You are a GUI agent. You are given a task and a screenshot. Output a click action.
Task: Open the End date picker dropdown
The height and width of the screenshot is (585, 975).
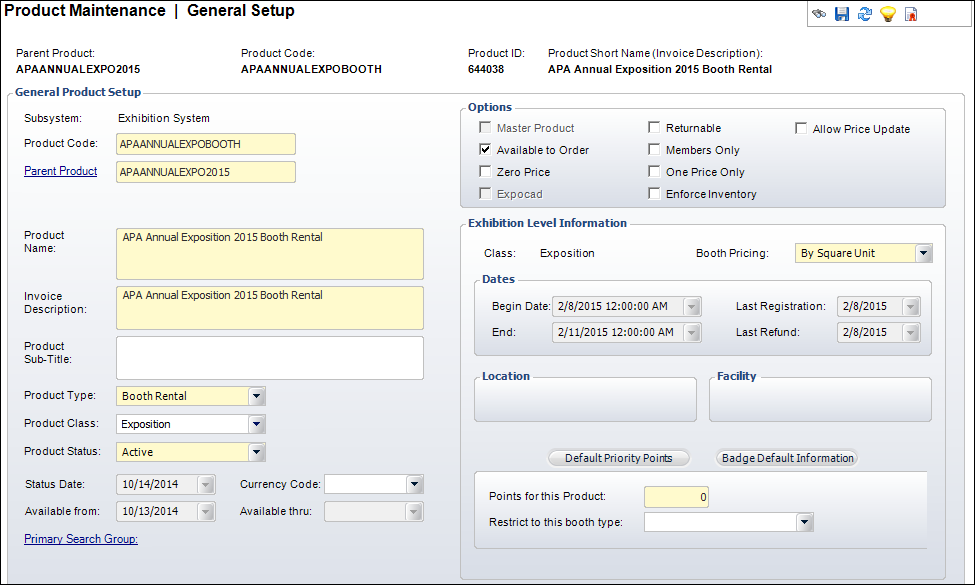(x=692, y=333)
